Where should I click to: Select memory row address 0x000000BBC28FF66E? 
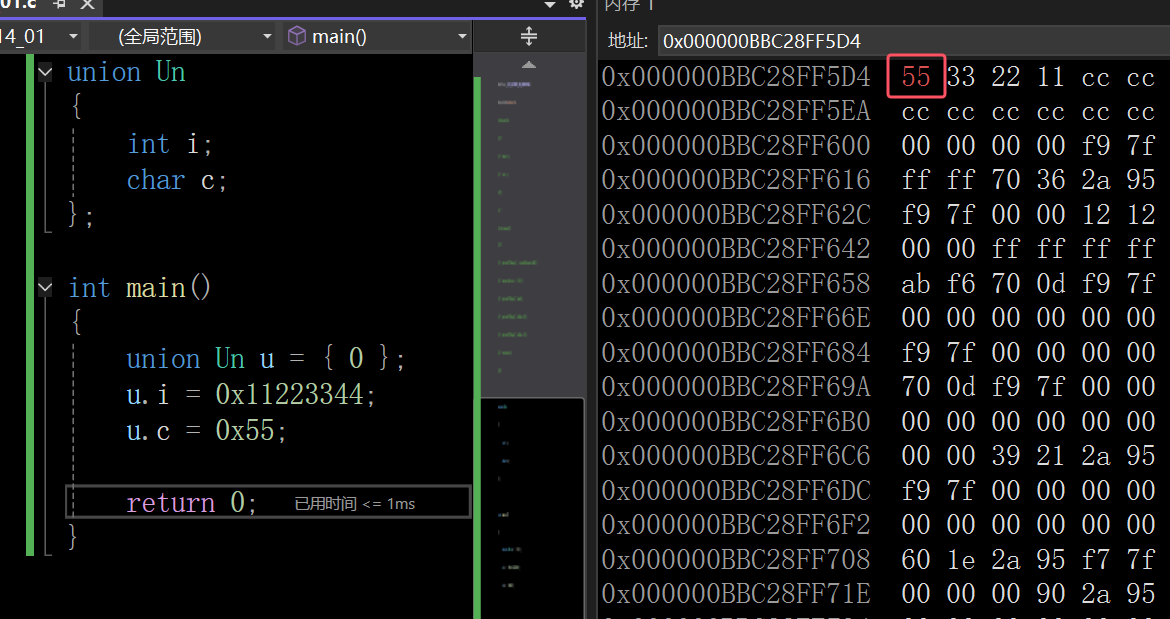pos(736,318)
